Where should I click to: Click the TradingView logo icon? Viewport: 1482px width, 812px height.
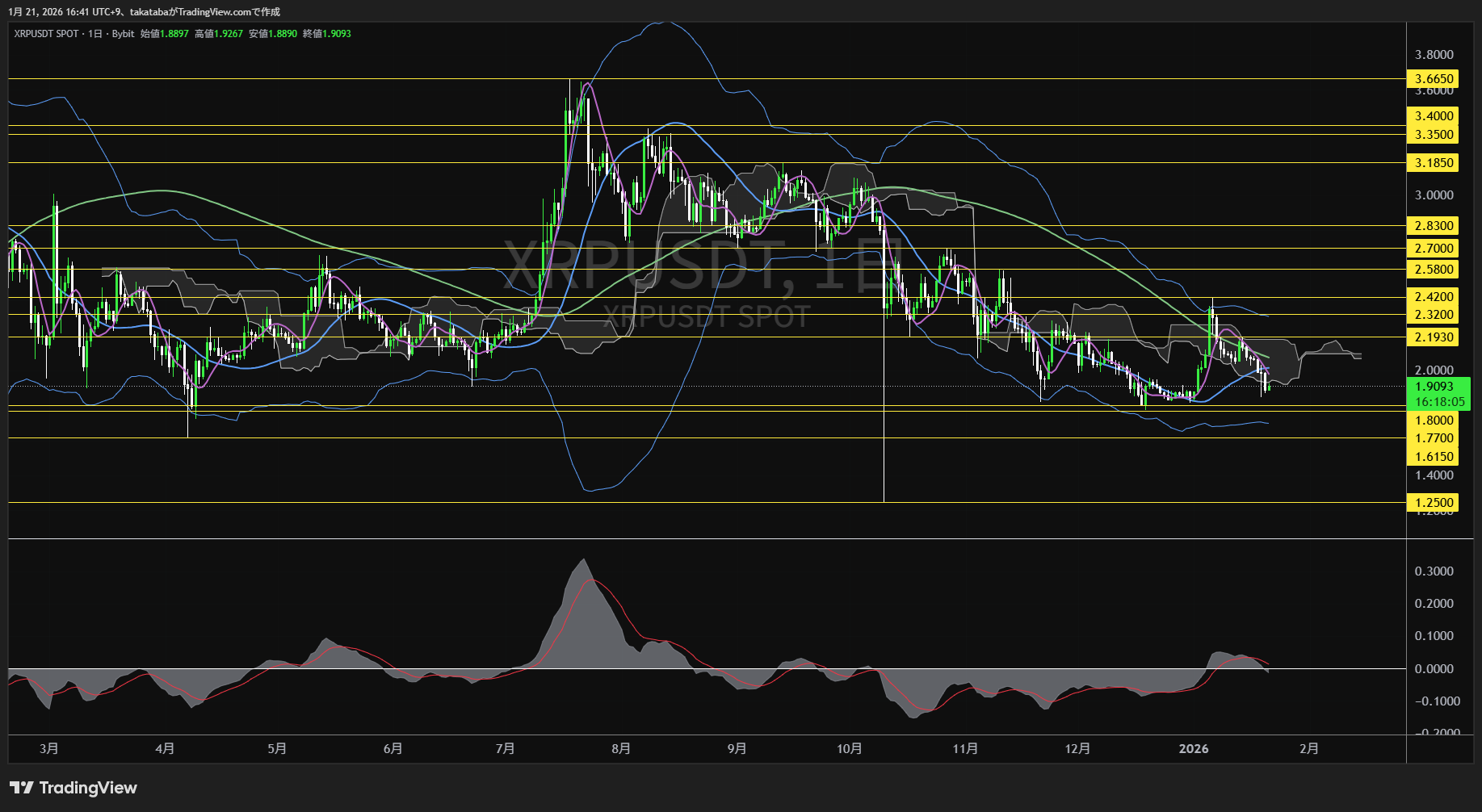22,788
